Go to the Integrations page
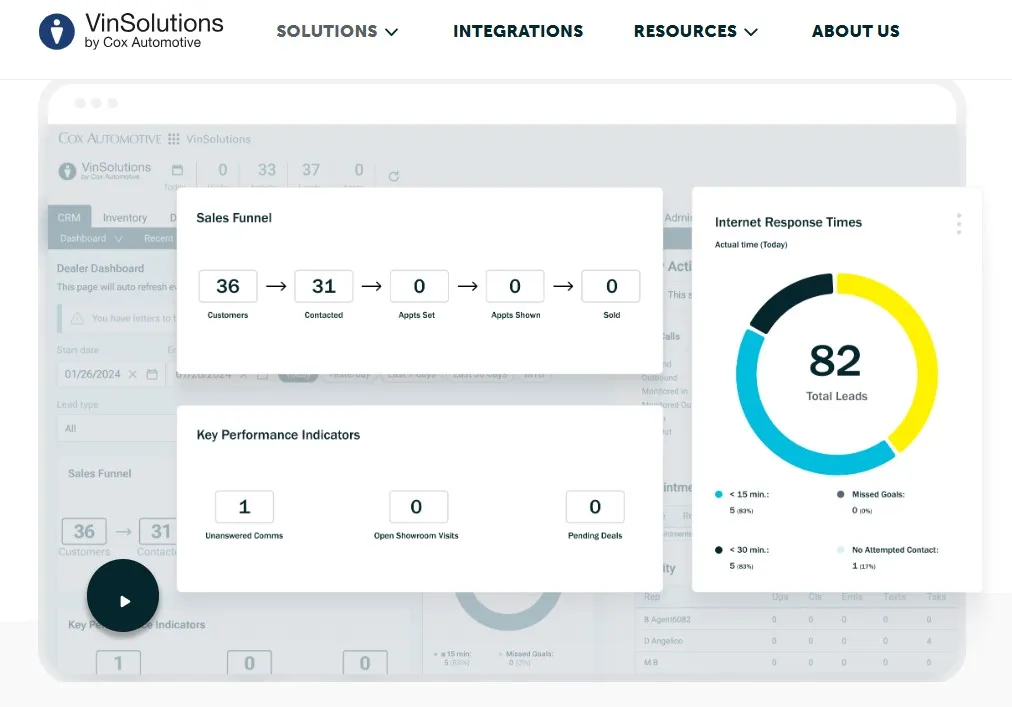Screen dimensions: 1012x707 point(518,31)
